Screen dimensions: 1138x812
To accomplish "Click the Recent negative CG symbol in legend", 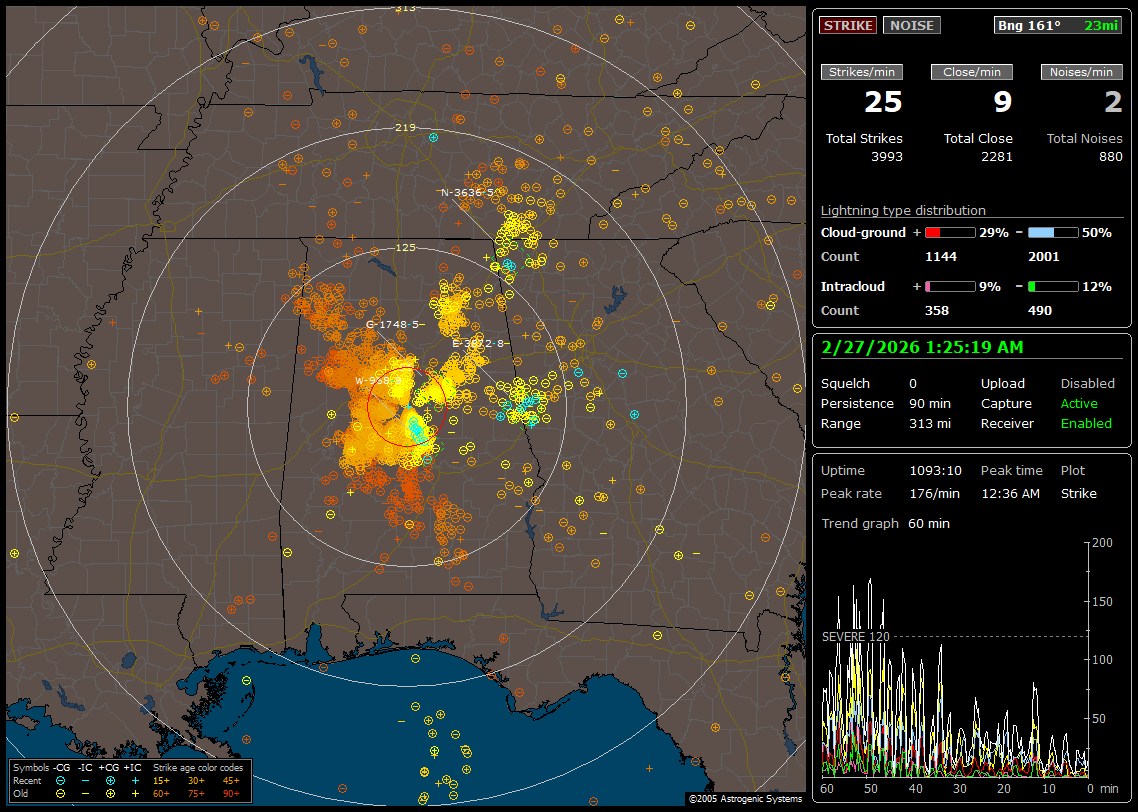I will [61, 780].
